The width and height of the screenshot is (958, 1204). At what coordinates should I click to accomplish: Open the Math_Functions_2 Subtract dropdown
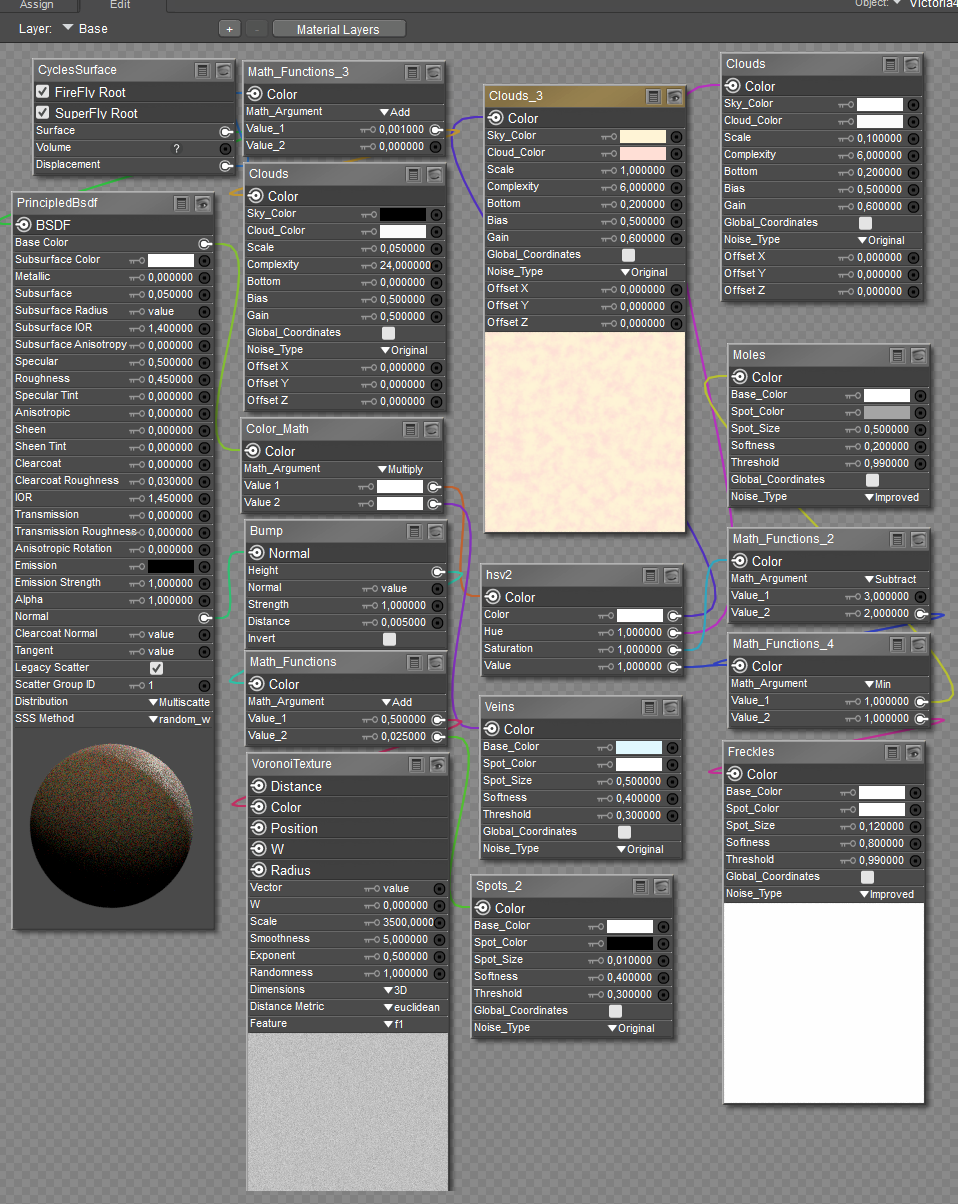coord(890,579)
